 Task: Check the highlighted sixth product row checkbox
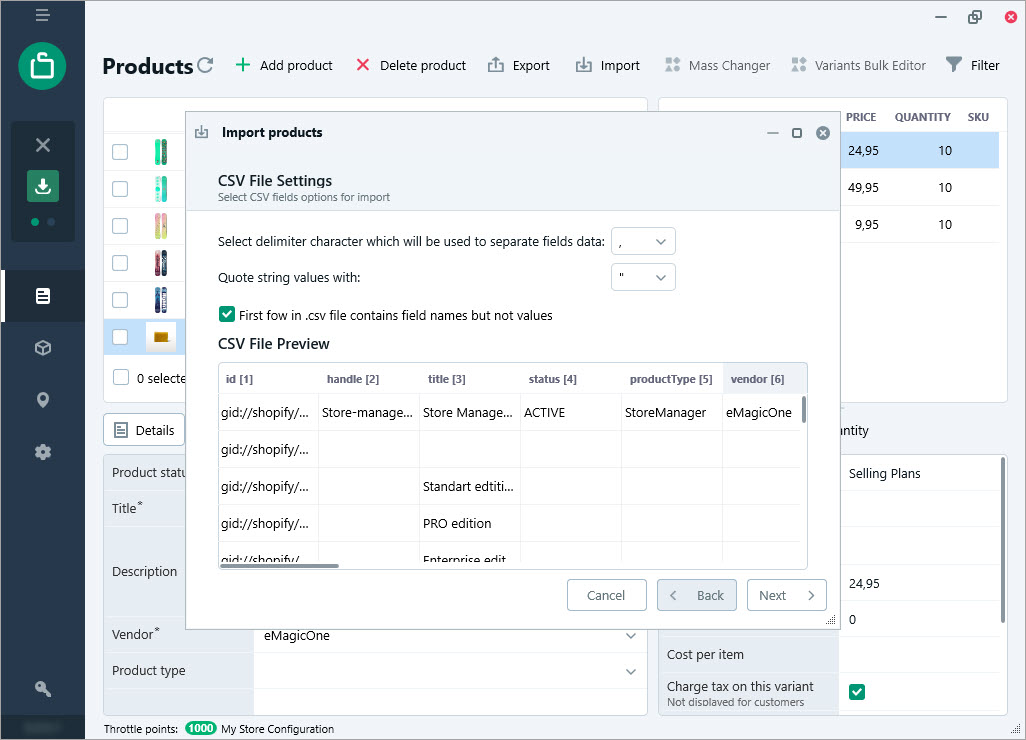coord(120,337)
